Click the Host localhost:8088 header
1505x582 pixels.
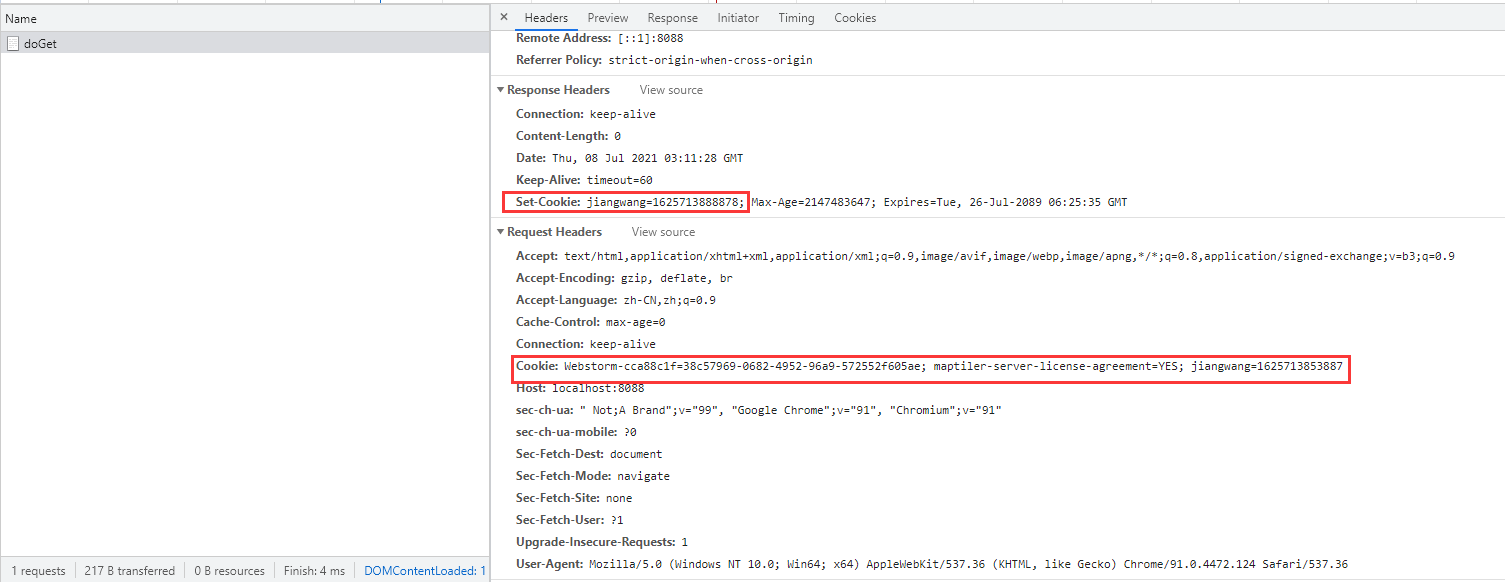pos(580,388)
